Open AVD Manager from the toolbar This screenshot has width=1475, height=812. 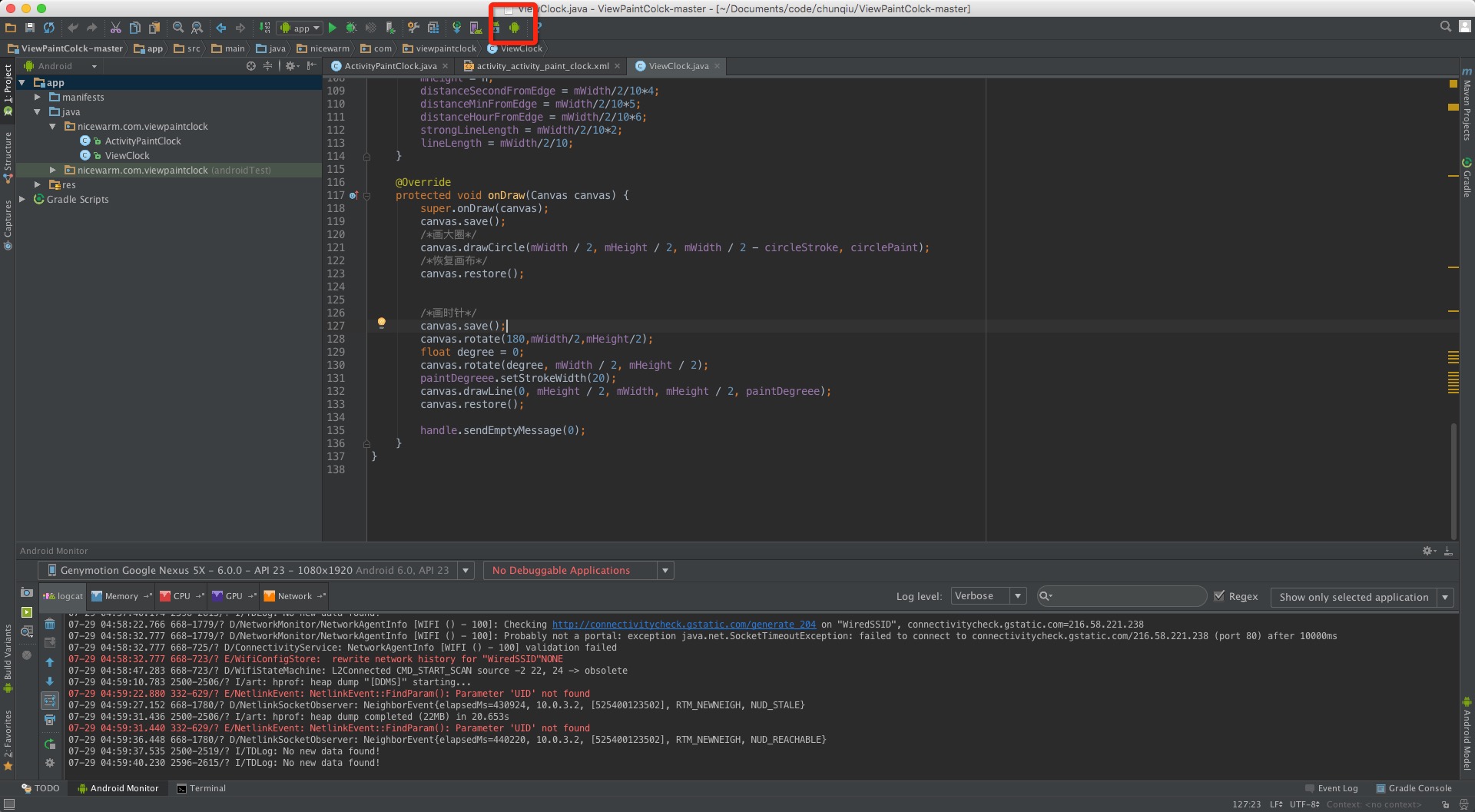tap(476, 28)
